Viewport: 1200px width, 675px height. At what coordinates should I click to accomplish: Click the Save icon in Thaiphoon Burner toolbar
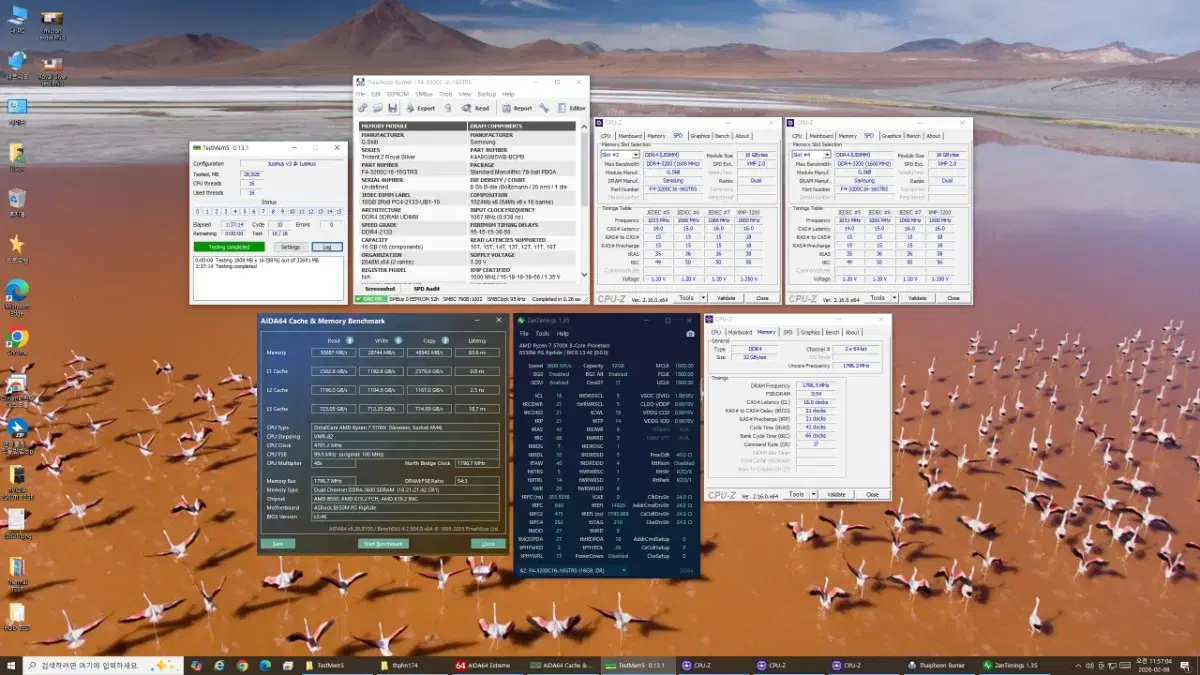pos(393,108)
